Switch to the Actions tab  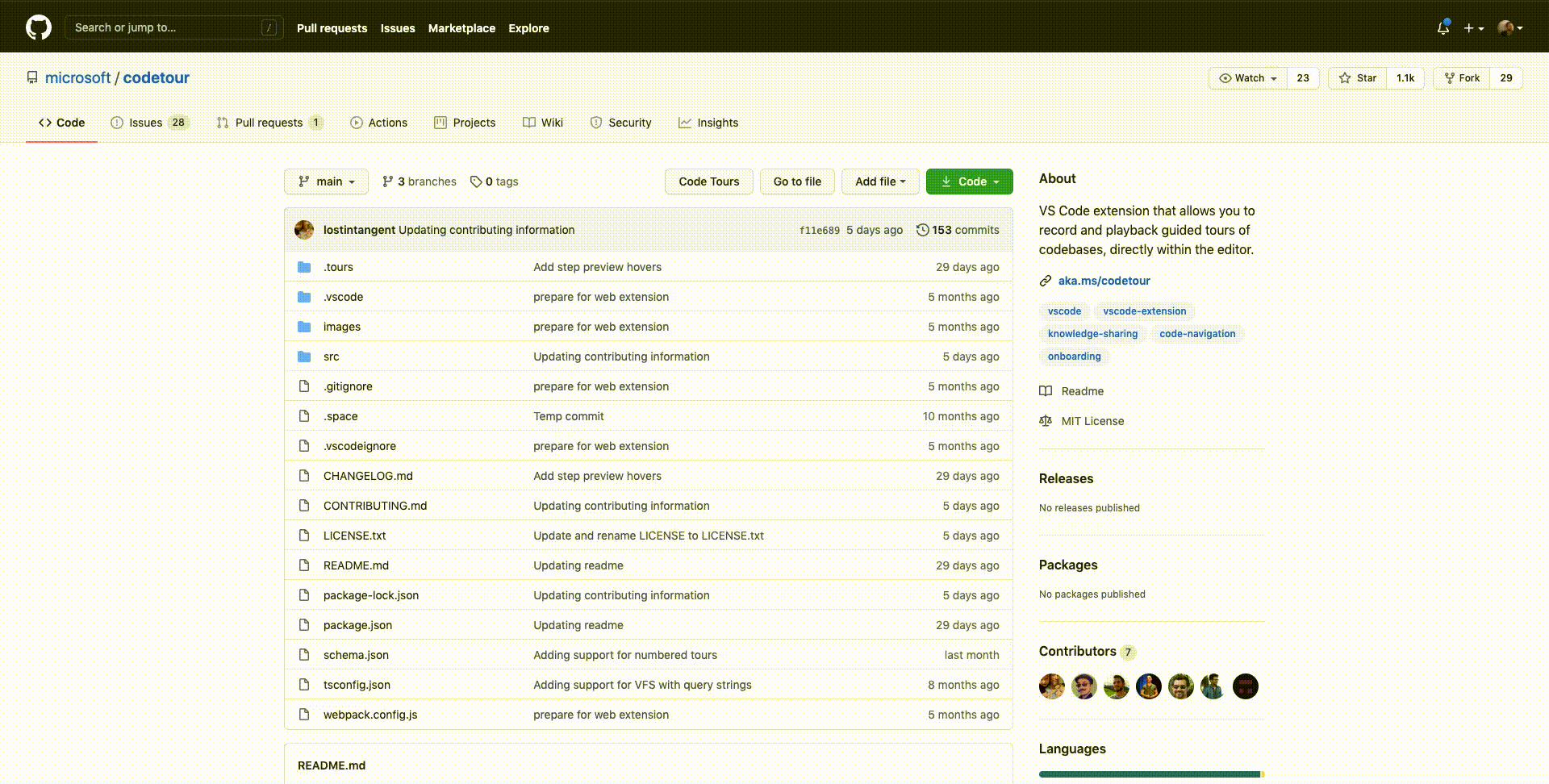coord(378,123)
